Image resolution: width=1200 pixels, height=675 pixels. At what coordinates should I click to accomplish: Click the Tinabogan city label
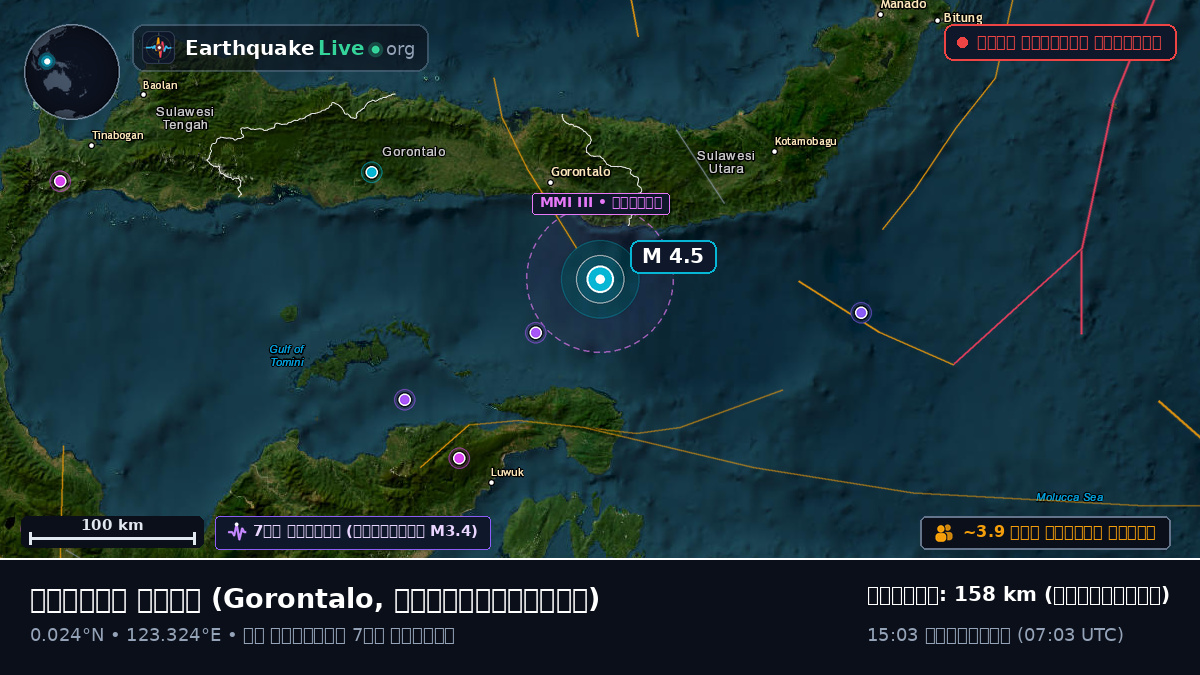[x=116, y=136]
